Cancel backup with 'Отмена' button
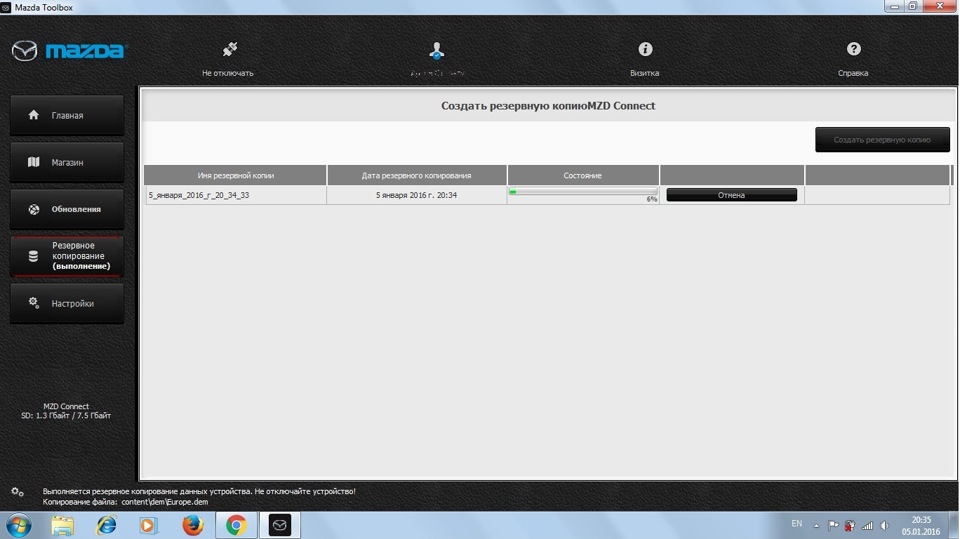This screenshot has height=539, width=960. click(x=732, y=195)
